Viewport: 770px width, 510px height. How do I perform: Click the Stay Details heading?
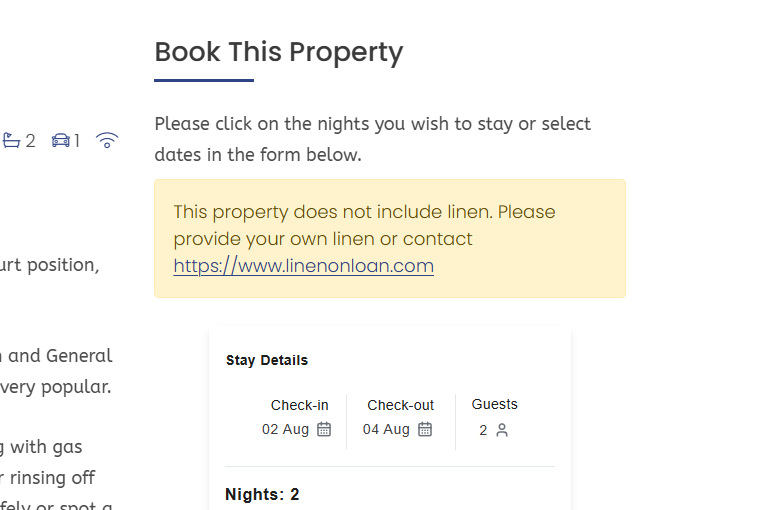(x=267, y=360)
